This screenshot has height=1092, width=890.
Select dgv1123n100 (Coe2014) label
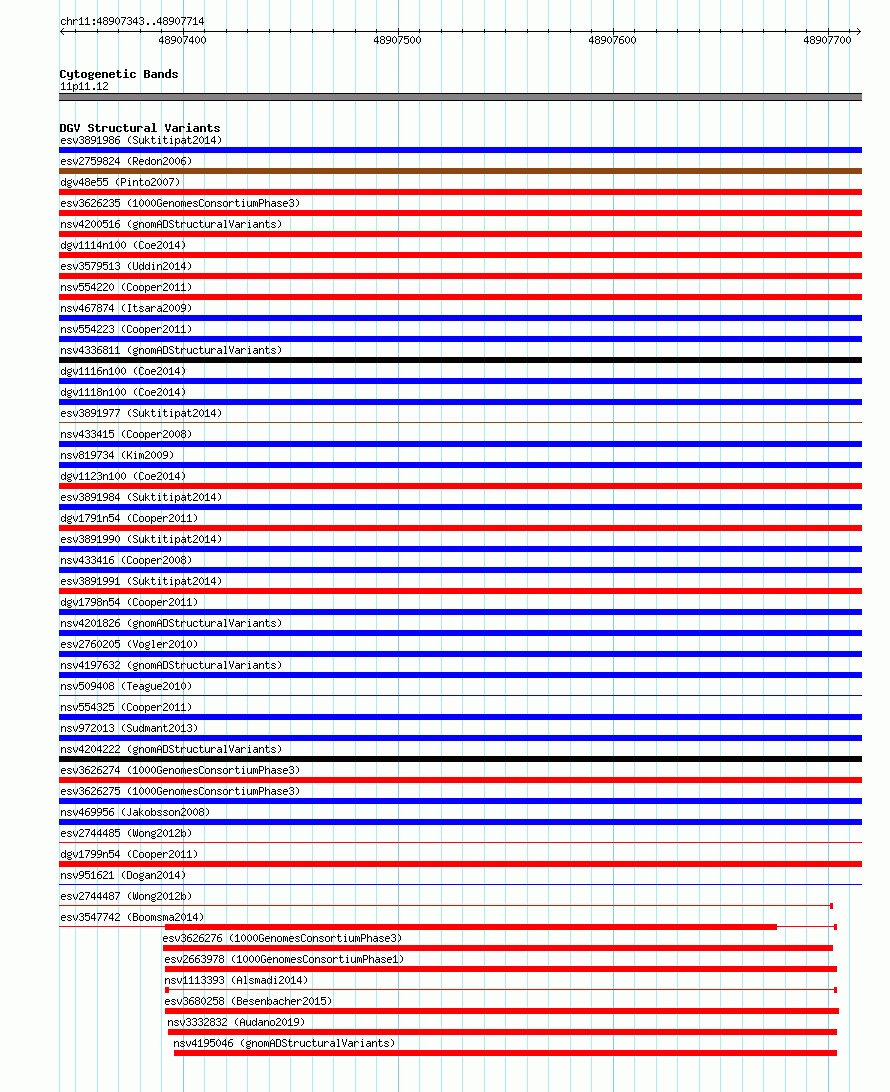tap(123, 476)
